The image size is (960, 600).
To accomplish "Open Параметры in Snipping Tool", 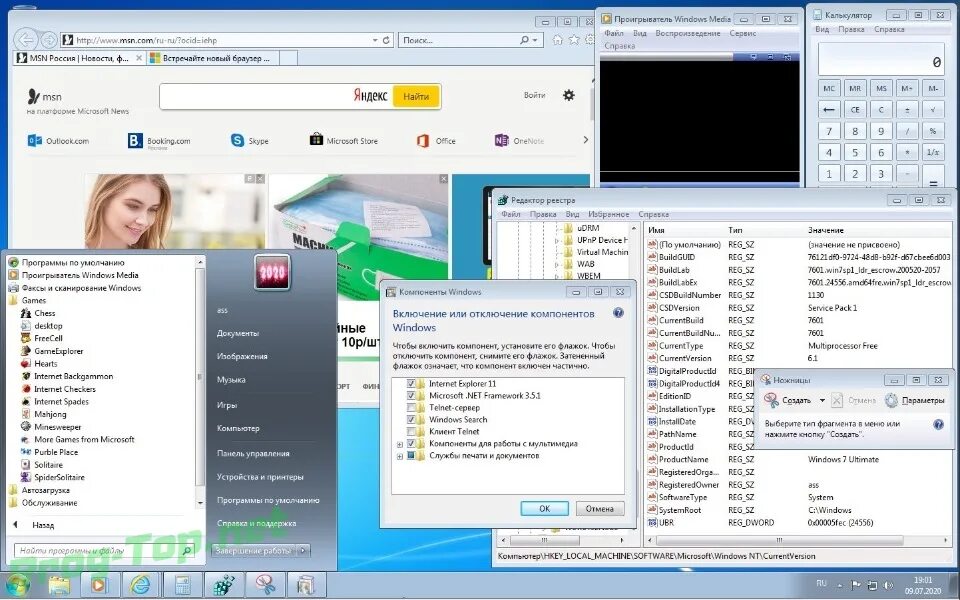I will click(915, 400).
